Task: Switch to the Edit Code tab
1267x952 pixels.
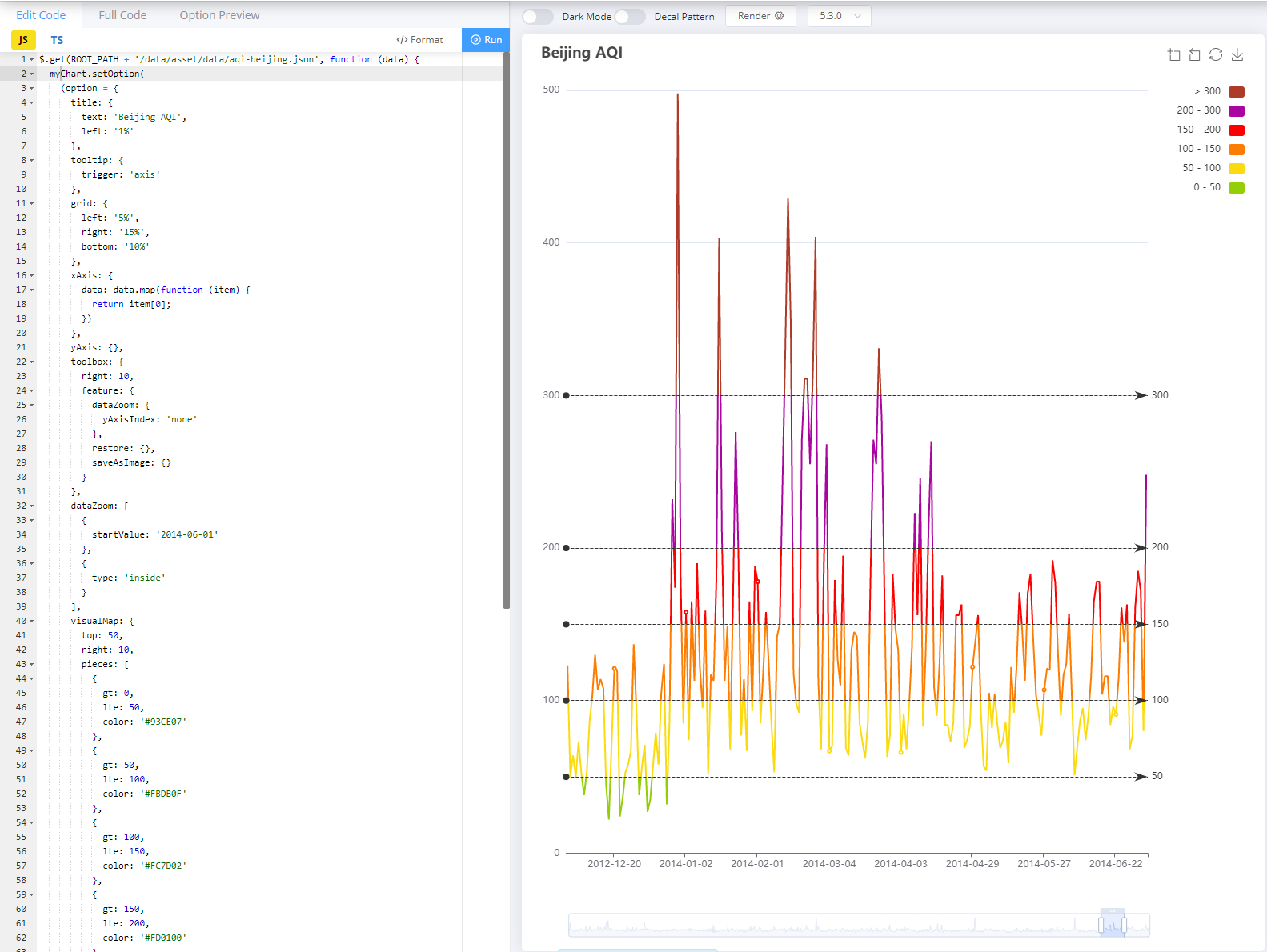Action: pyautogui.click(x=41, y=15)
